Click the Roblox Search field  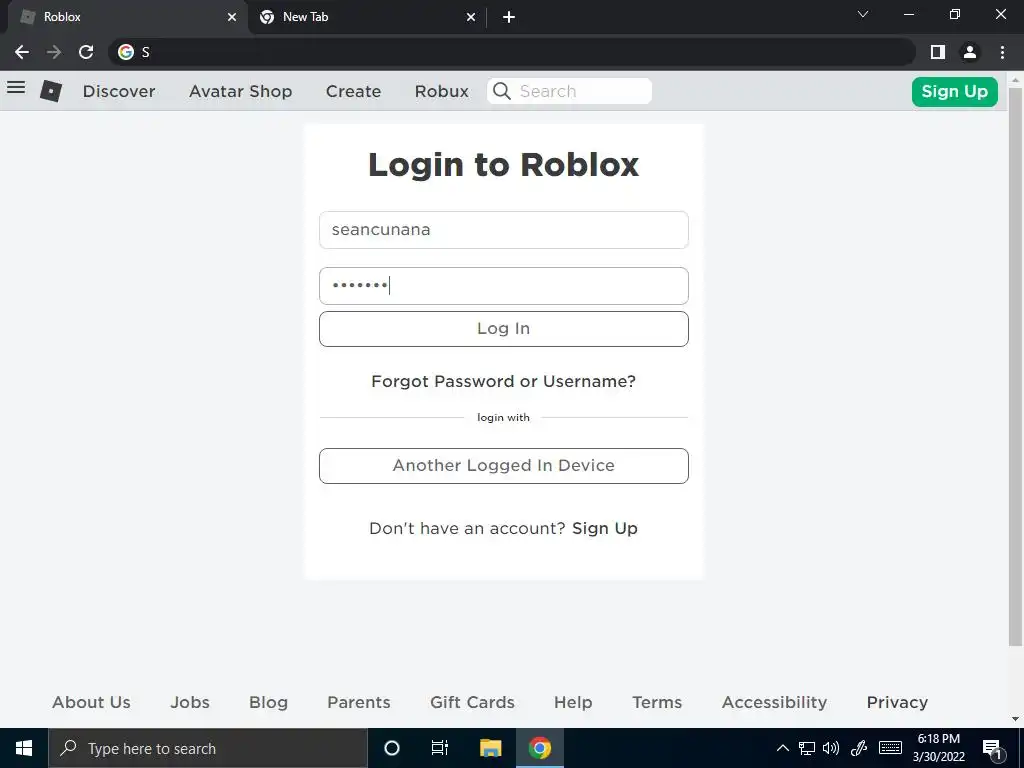click(x=569, y=91)
